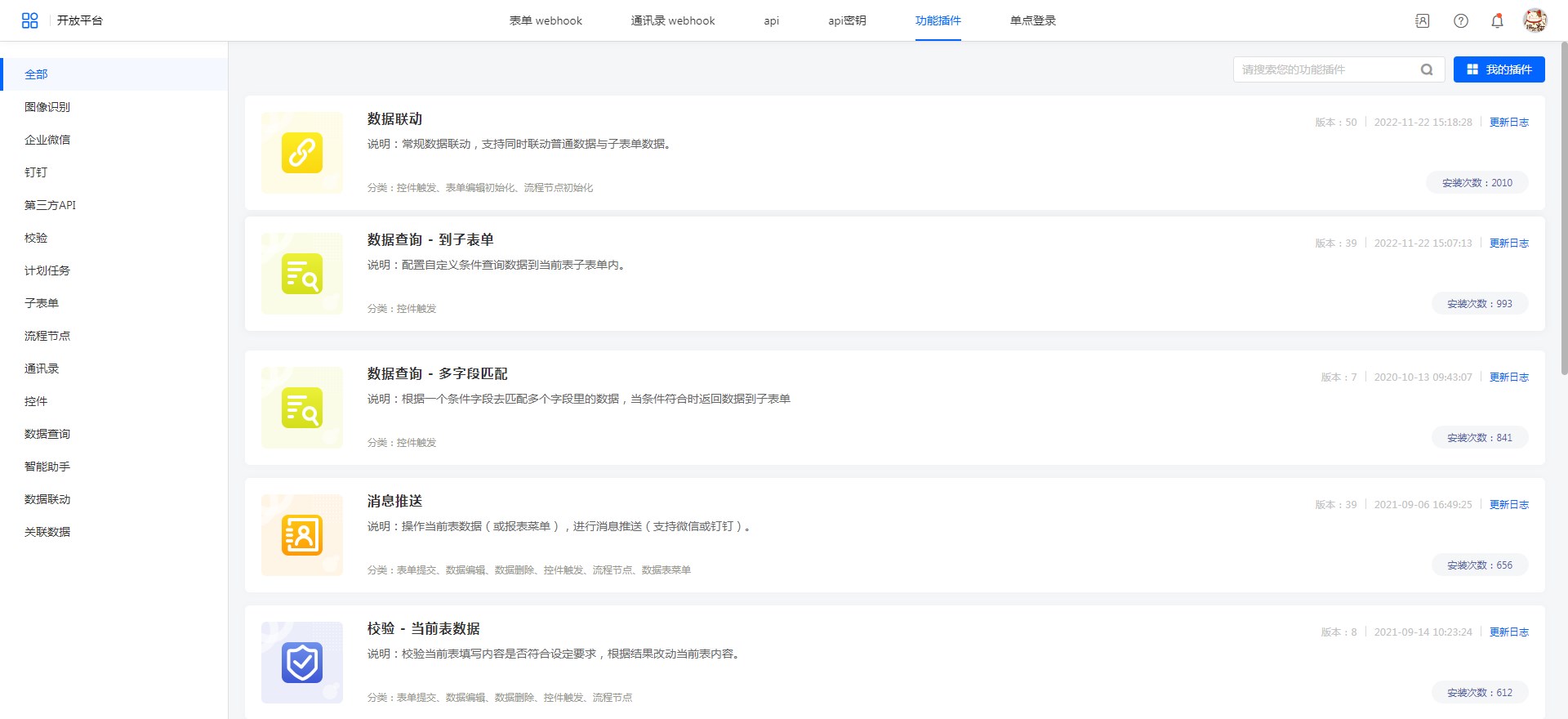
Task: Click the search magnifier icon
Action: [1427, 69]
